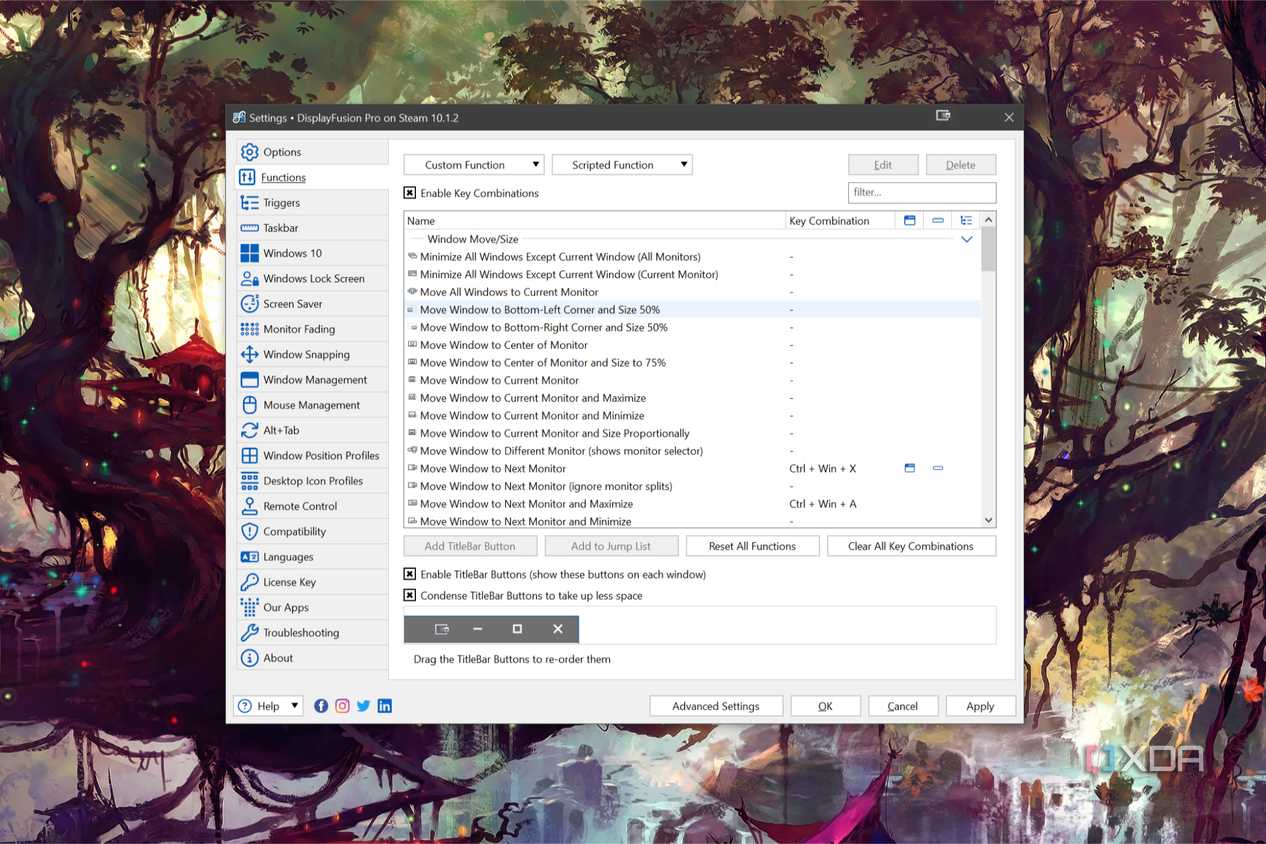Click the TitleBar button column header icon

[910, 220]
